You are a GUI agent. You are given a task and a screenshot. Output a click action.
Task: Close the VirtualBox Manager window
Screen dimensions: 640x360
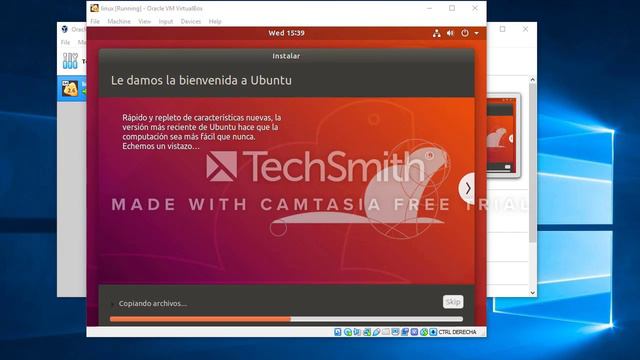point(525,29)
